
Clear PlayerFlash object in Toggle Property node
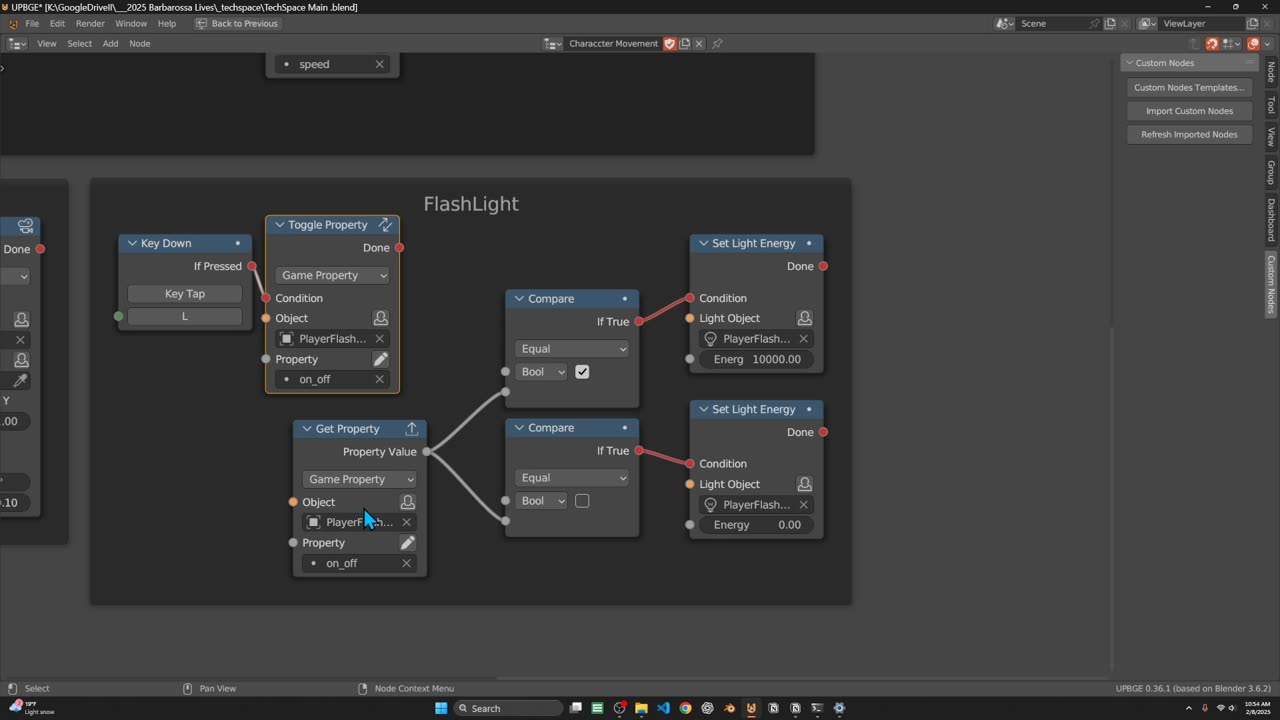pos(380,339)
